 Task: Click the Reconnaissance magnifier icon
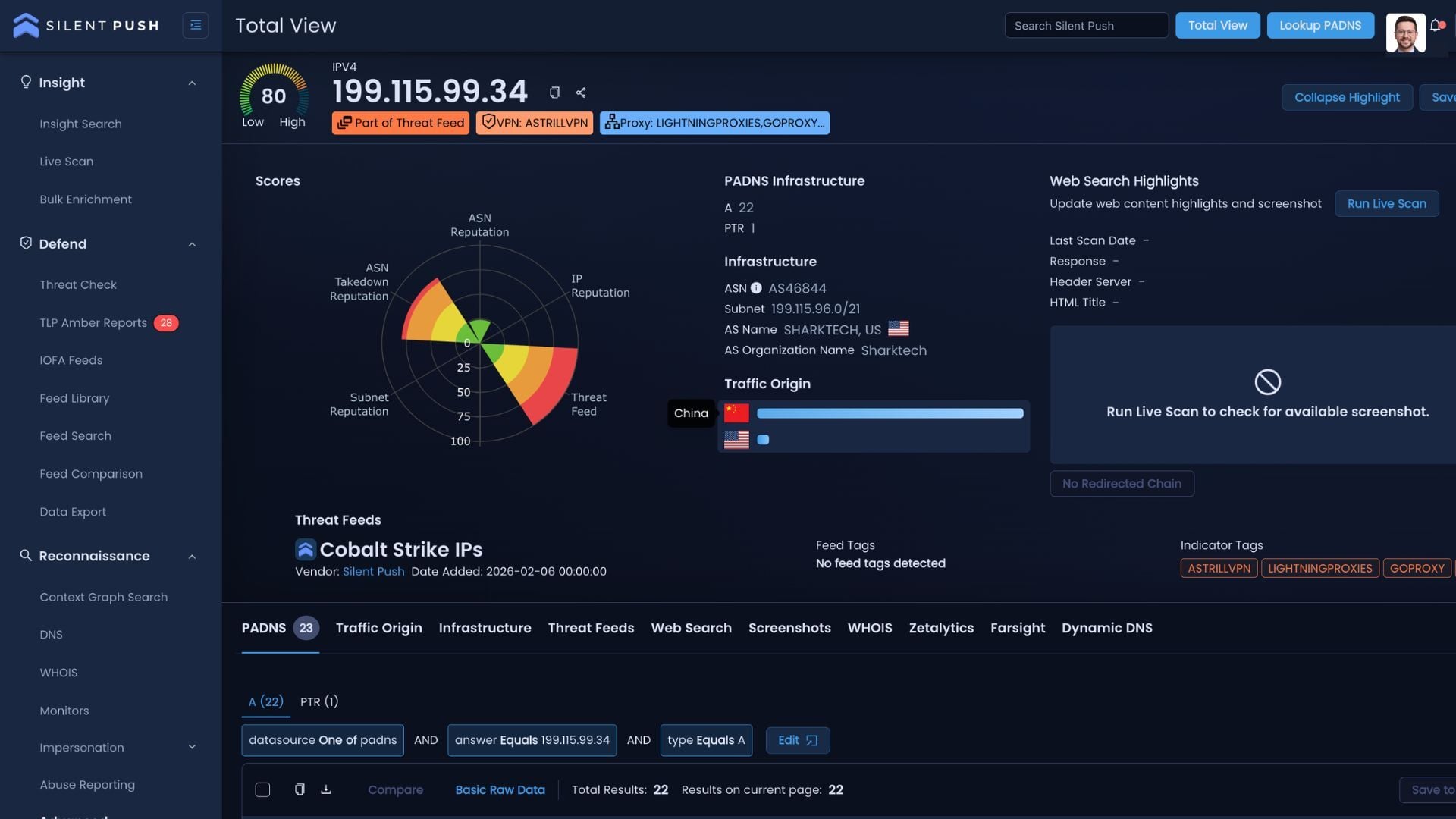click(x=26, y=555)
